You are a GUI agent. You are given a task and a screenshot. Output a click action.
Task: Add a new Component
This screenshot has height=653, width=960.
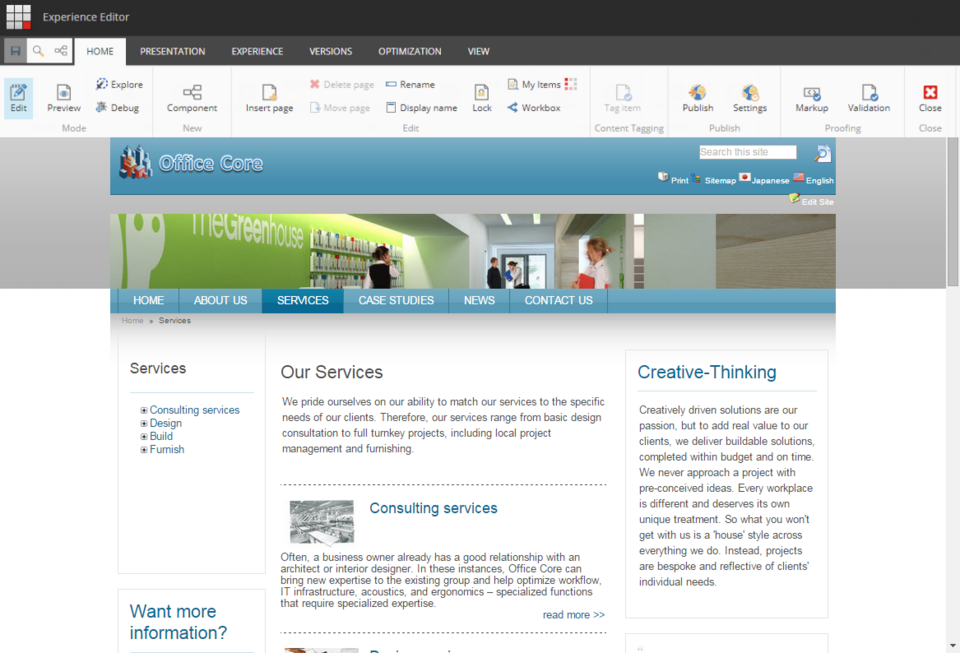point(192,98)
